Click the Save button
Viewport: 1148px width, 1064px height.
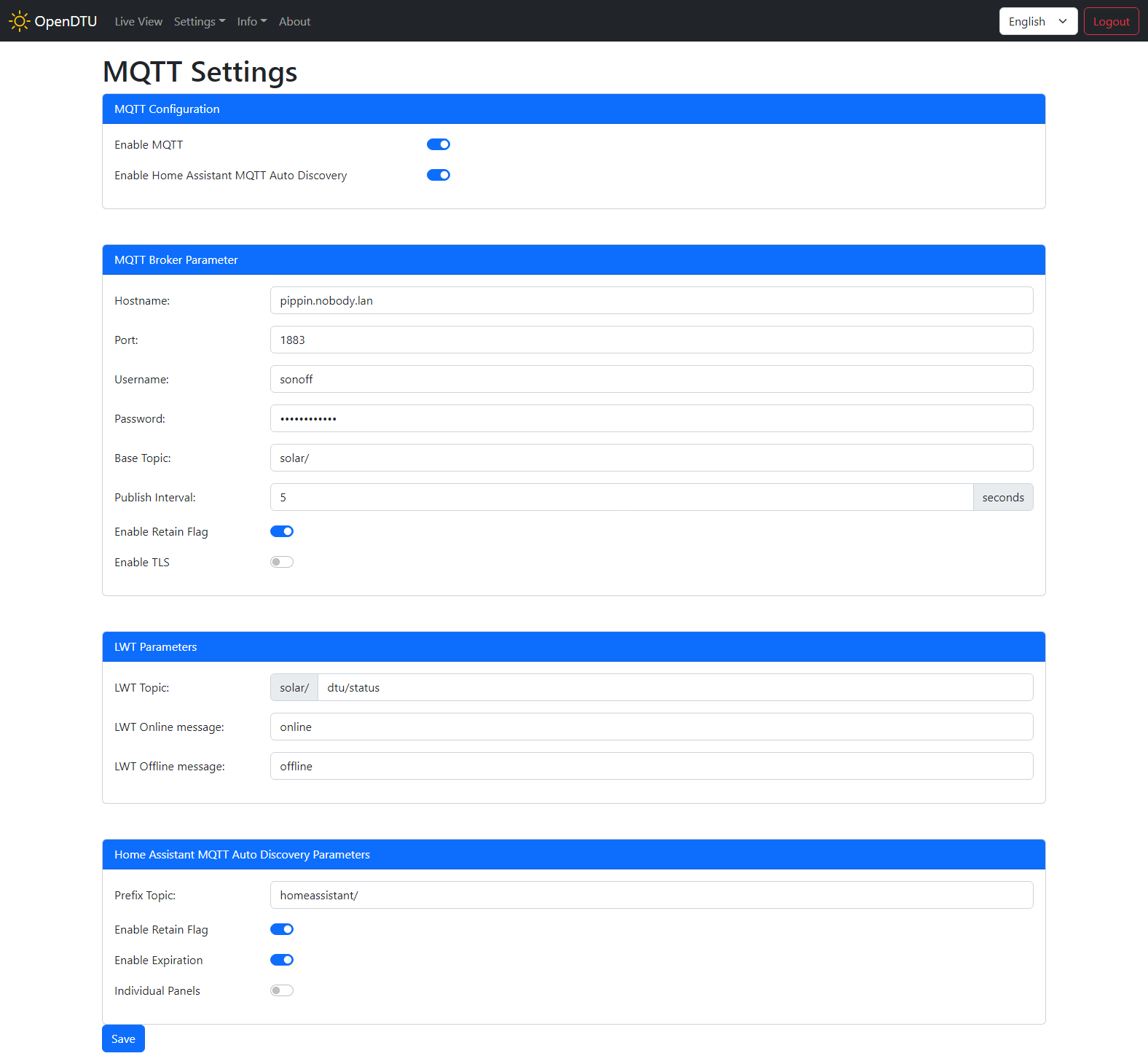pyautogui.click(x=123, y=1038)
